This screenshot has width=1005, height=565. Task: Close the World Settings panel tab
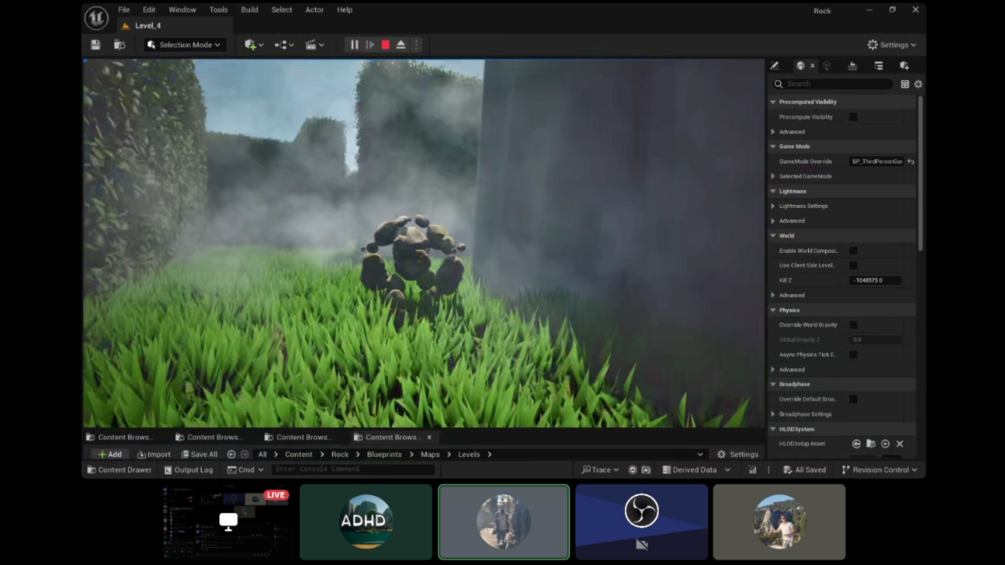(813, 66)
